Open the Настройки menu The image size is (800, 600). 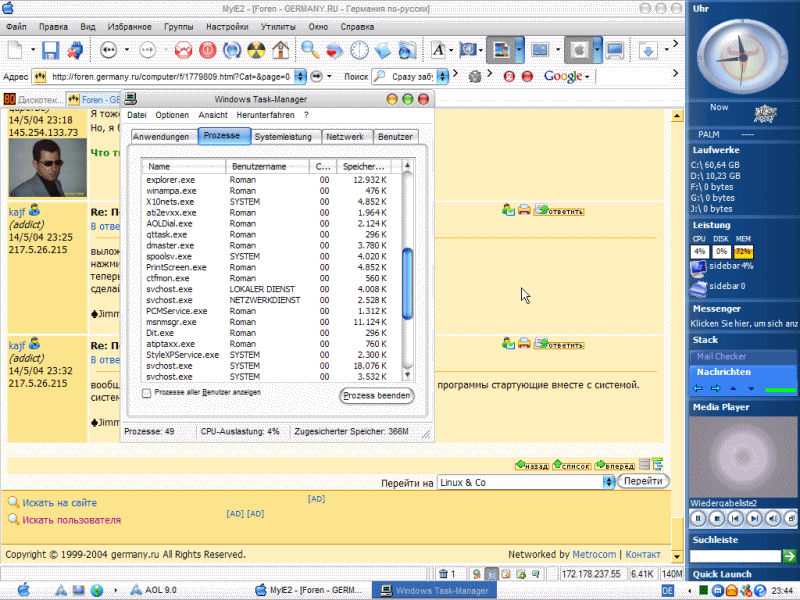pyautogui.click(x=227, y=27)
